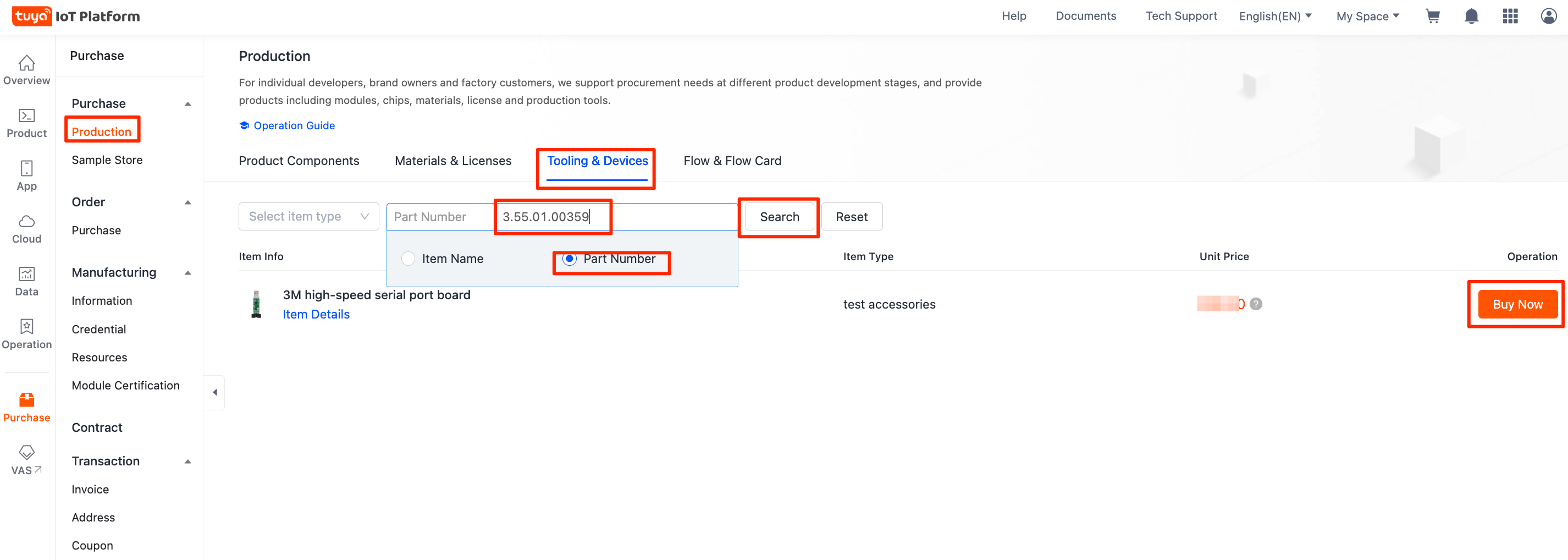The height and width of the screenshot is (560, 1568).
Task: Open the Select item type dropdown
Action: 308,217
